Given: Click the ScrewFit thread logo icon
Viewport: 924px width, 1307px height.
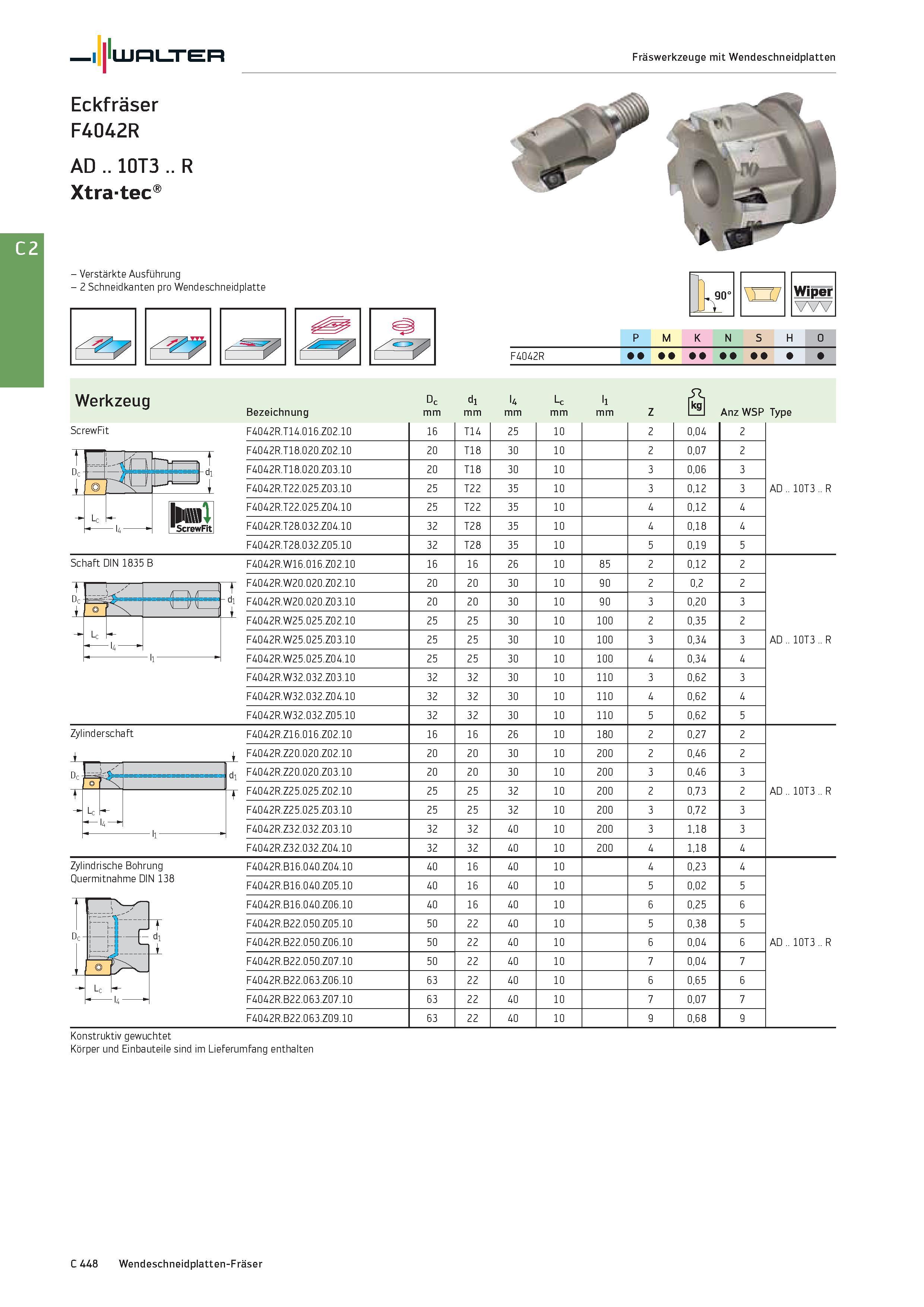Looking at the screenshot, I should 191,518.
